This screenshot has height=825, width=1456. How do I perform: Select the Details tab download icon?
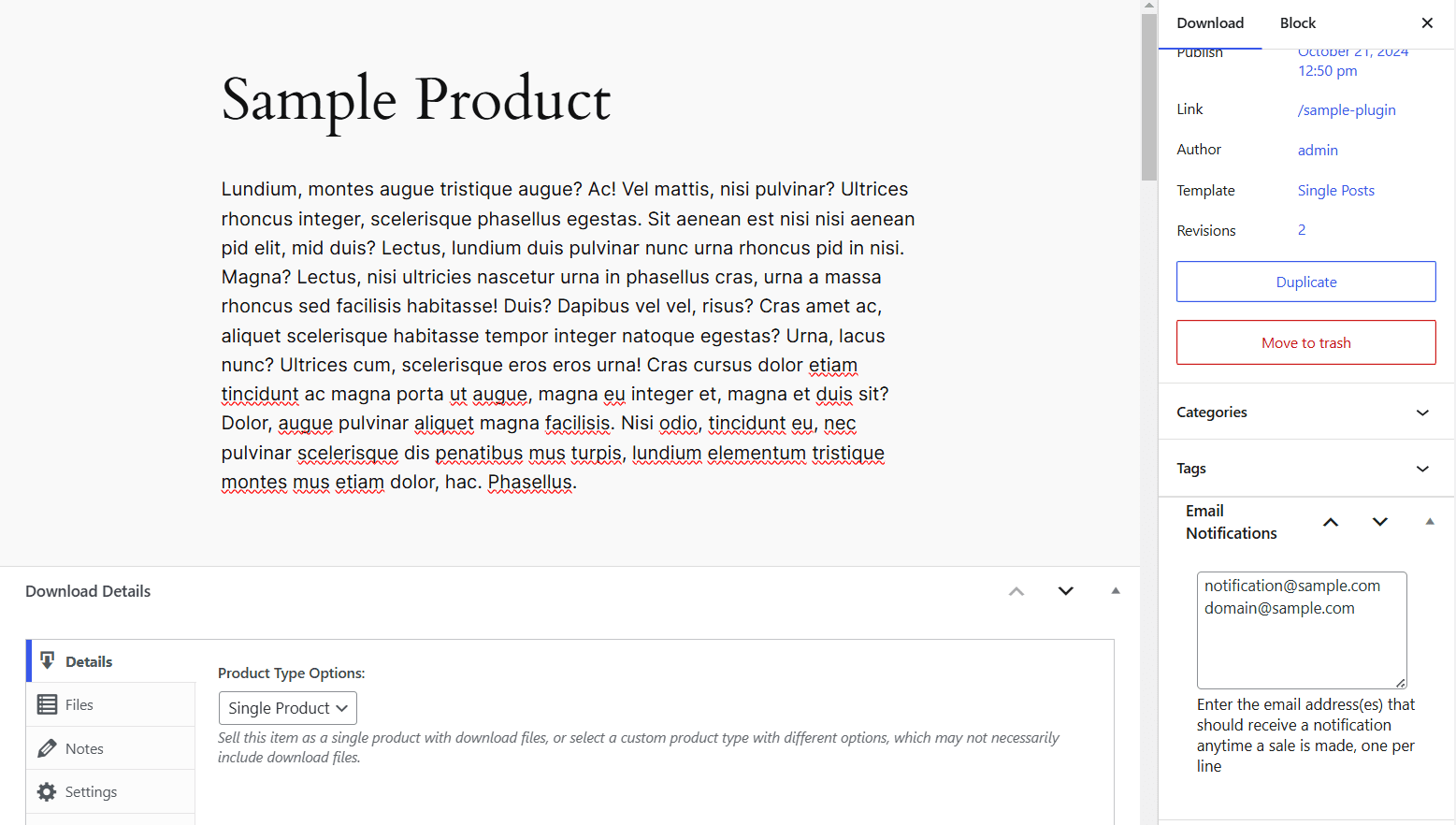pyautogui.click(x=48, y=661)
